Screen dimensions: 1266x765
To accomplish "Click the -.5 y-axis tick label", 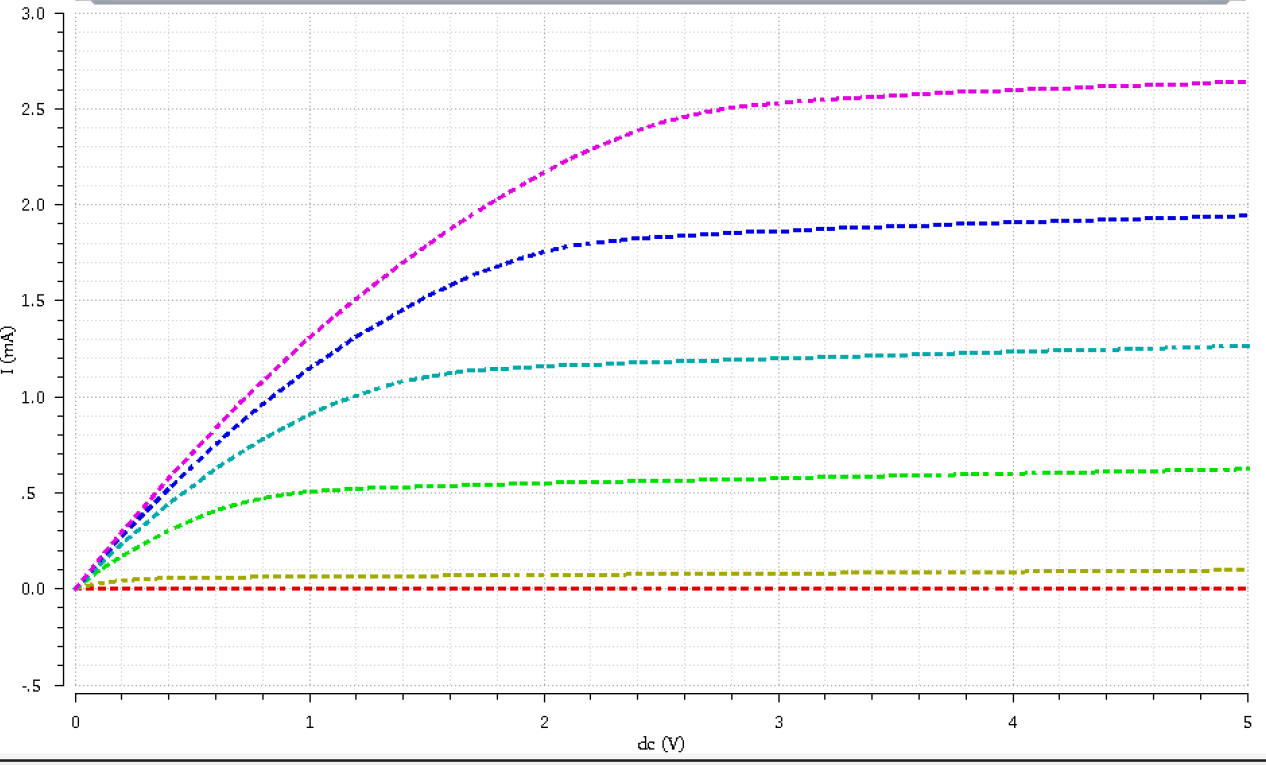I will [x=35, y=686].
